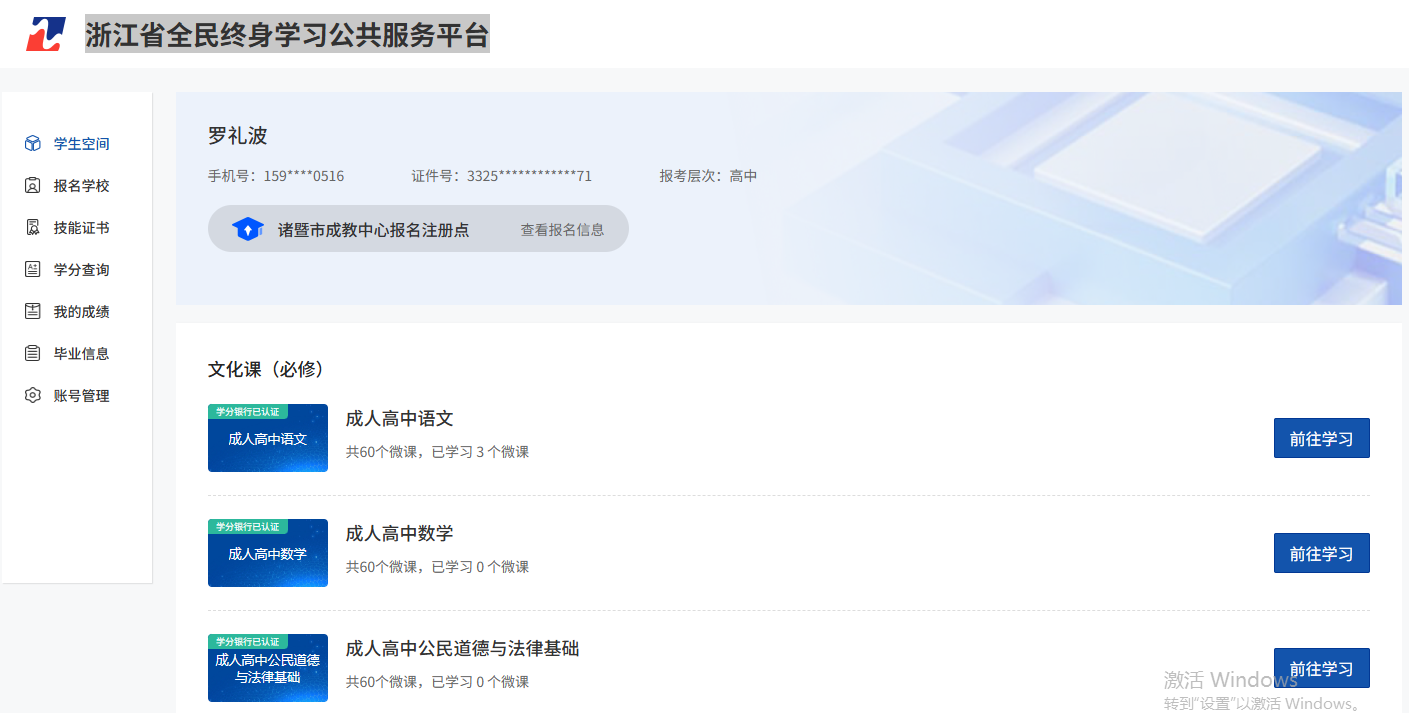
Task: Click the 报名学校 sidebar icon
Action: (33, 186)
